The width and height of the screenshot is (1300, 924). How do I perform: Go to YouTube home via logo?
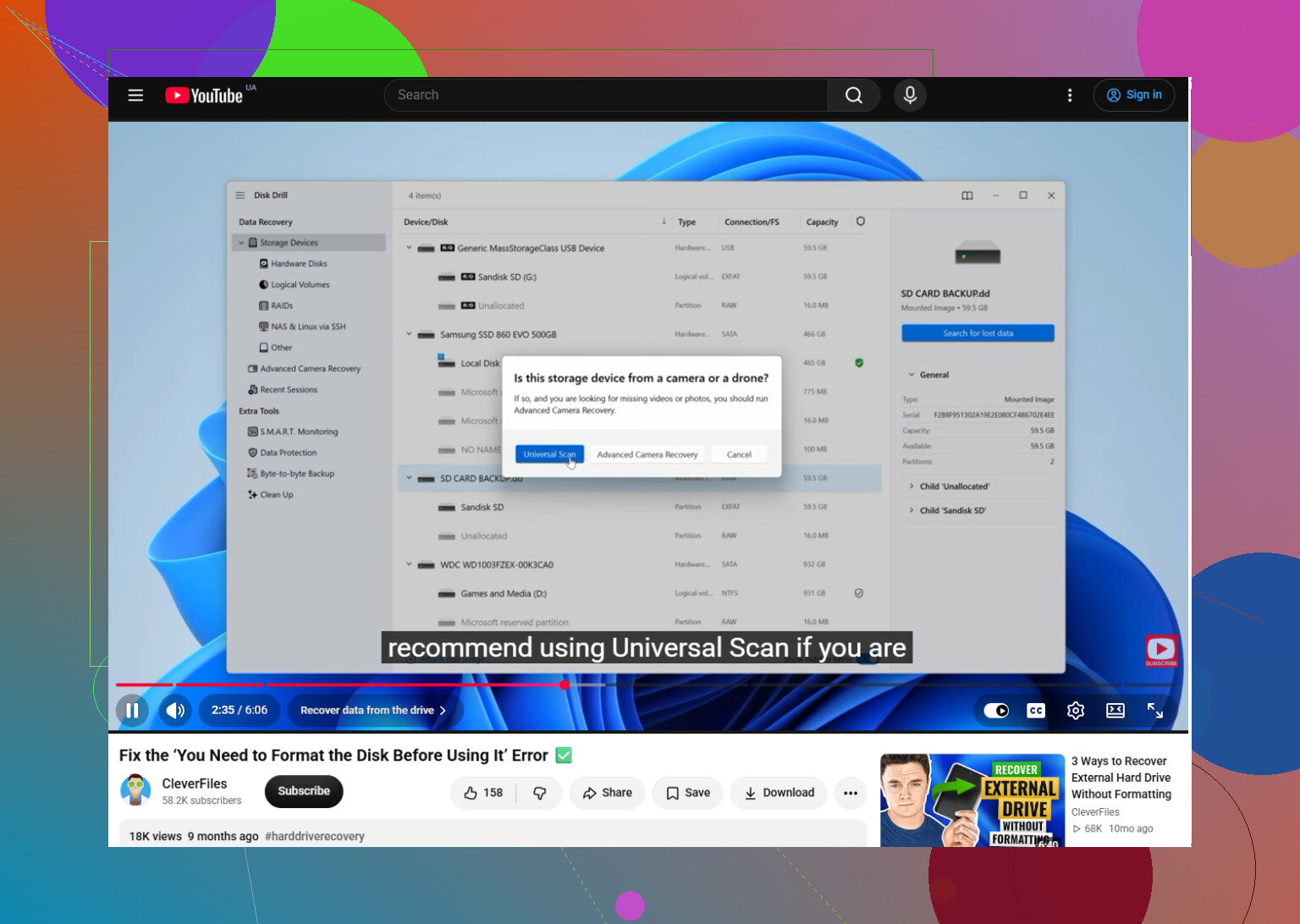tap(204, 96)
